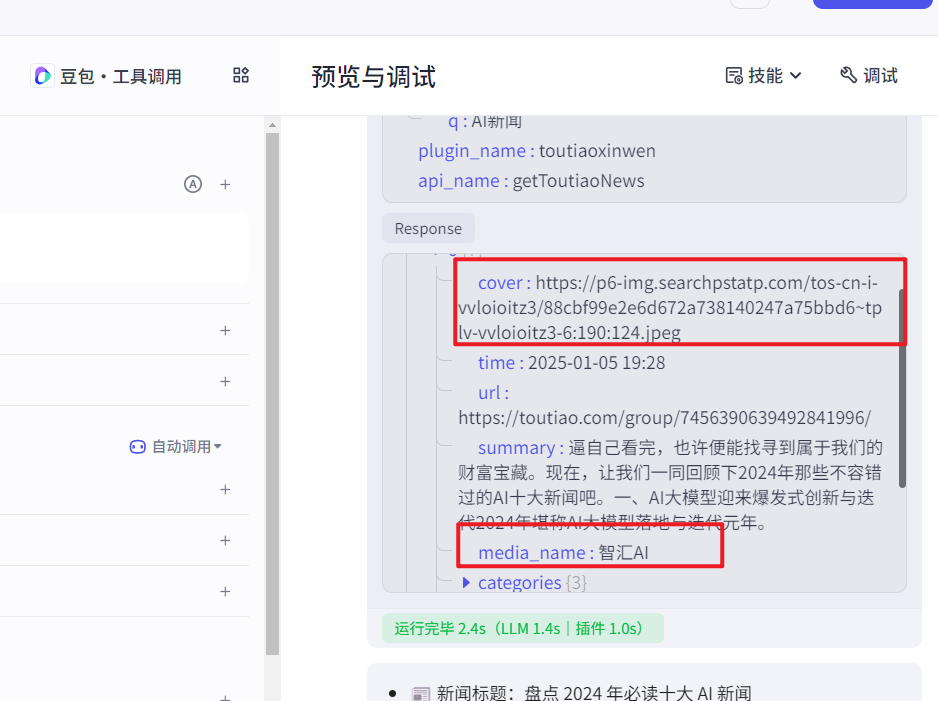Click the Doubao logo icon
The width and height of the screenshot is (938, 701).
[x=42, y=76]
